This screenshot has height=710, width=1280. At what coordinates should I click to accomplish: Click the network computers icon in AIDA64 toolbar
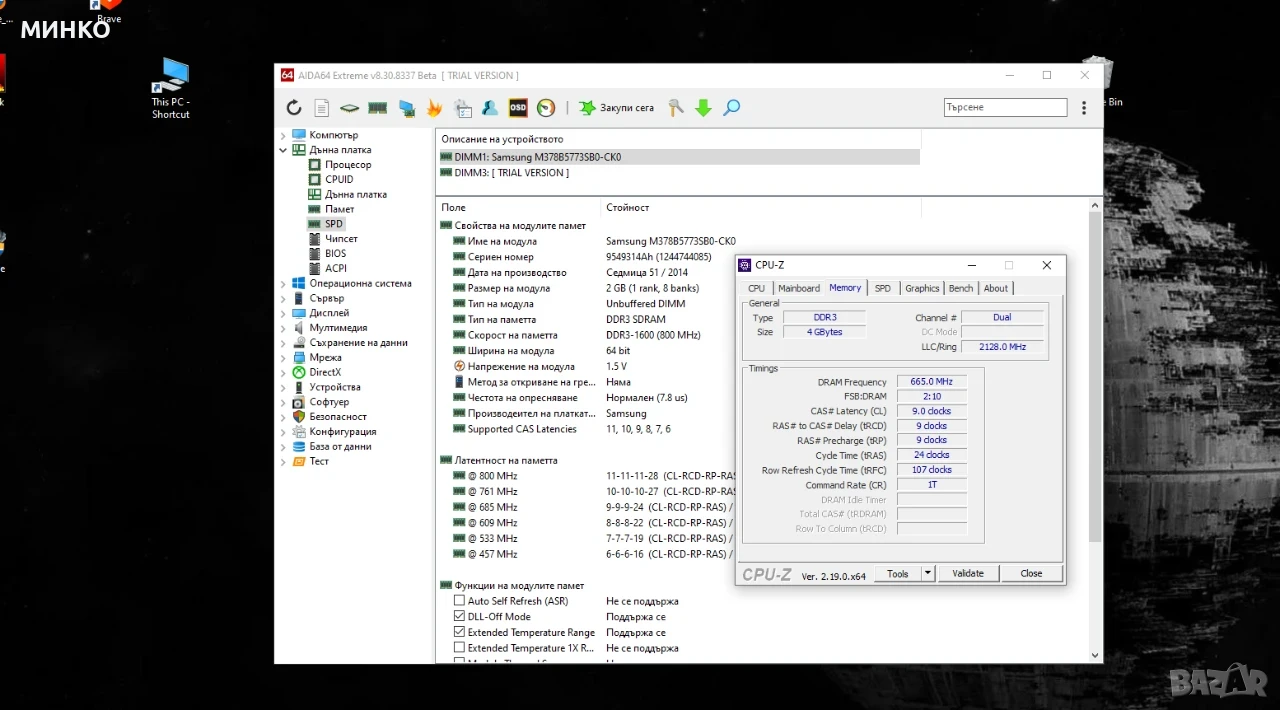406,108
